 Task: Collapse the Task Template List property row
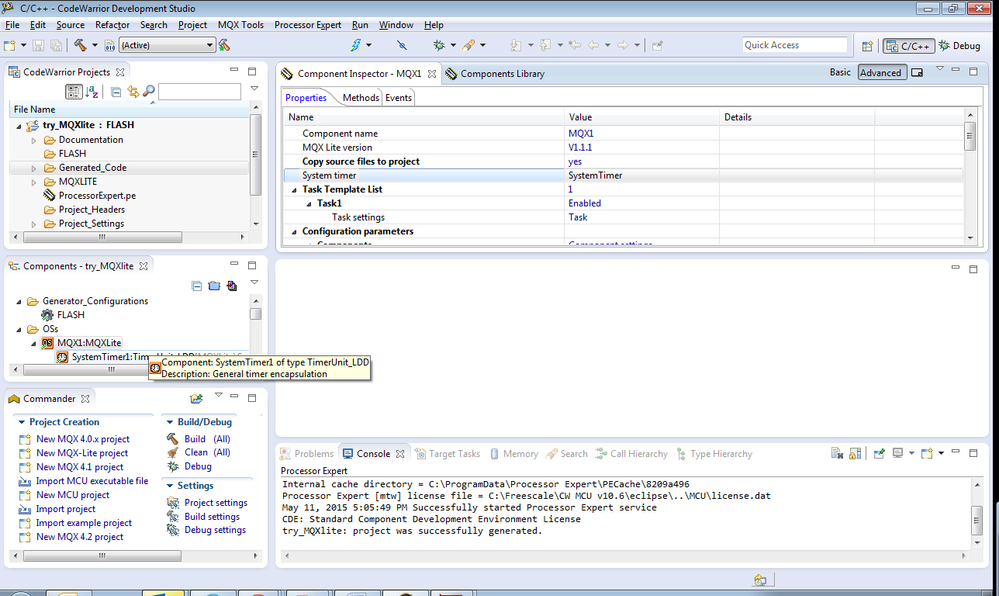click(294, 189)
